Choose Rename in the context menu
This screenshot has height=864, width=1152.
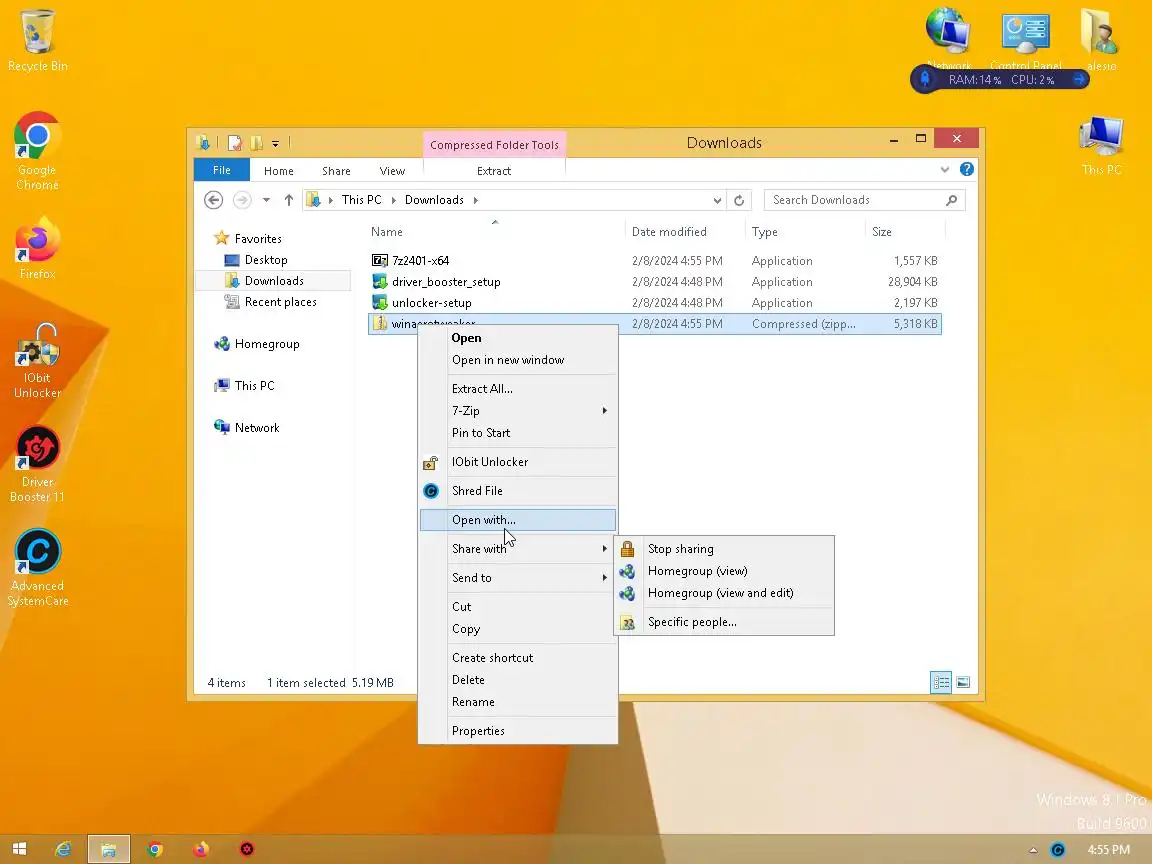click(x=518, y=702)
